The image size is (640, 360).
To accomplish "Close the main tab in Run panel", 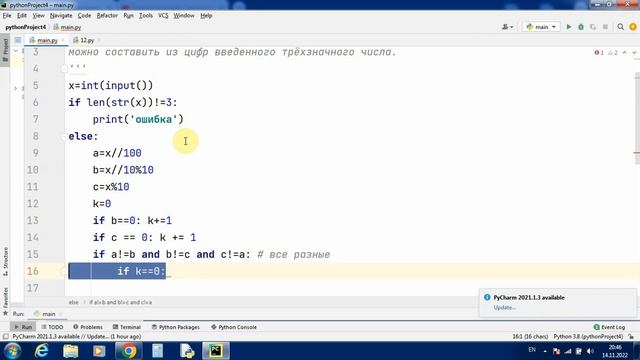I will (60, 314).
